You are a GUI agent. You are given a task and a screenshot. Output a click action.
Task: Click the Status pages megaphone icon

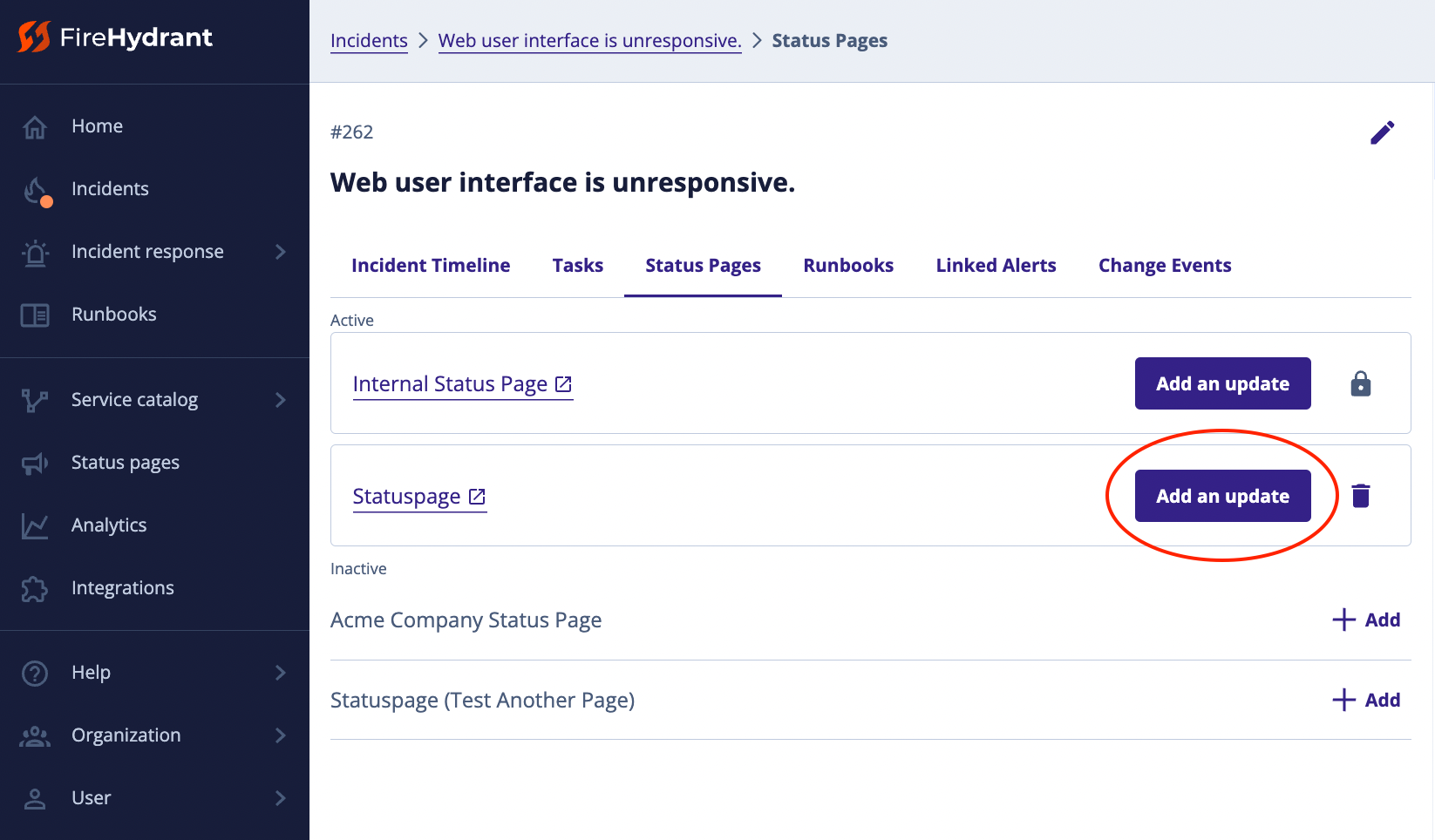tap(35, 463)
